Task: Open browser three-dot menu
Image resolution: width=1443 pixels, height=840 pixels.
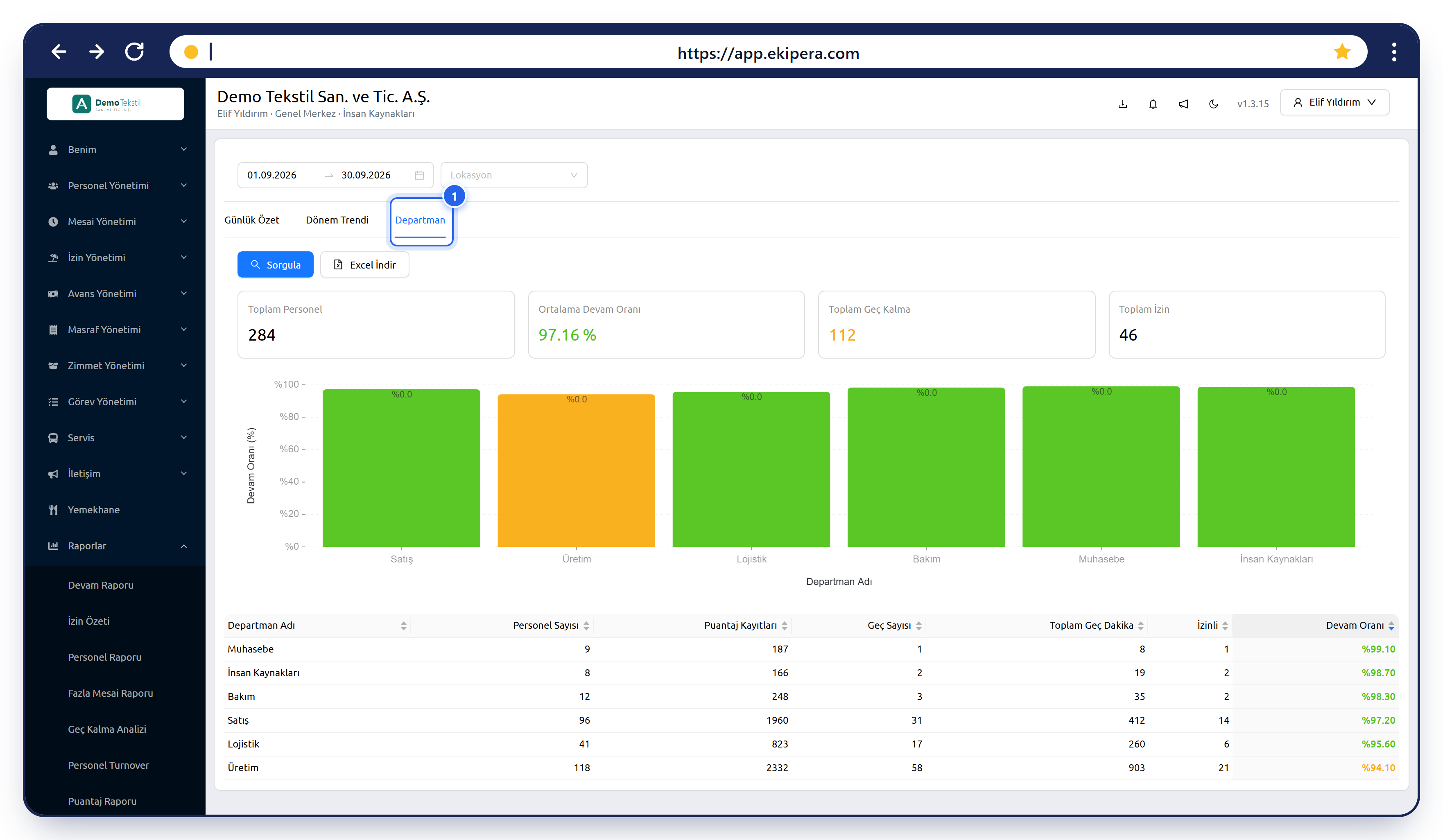Action: (1394, 52)
